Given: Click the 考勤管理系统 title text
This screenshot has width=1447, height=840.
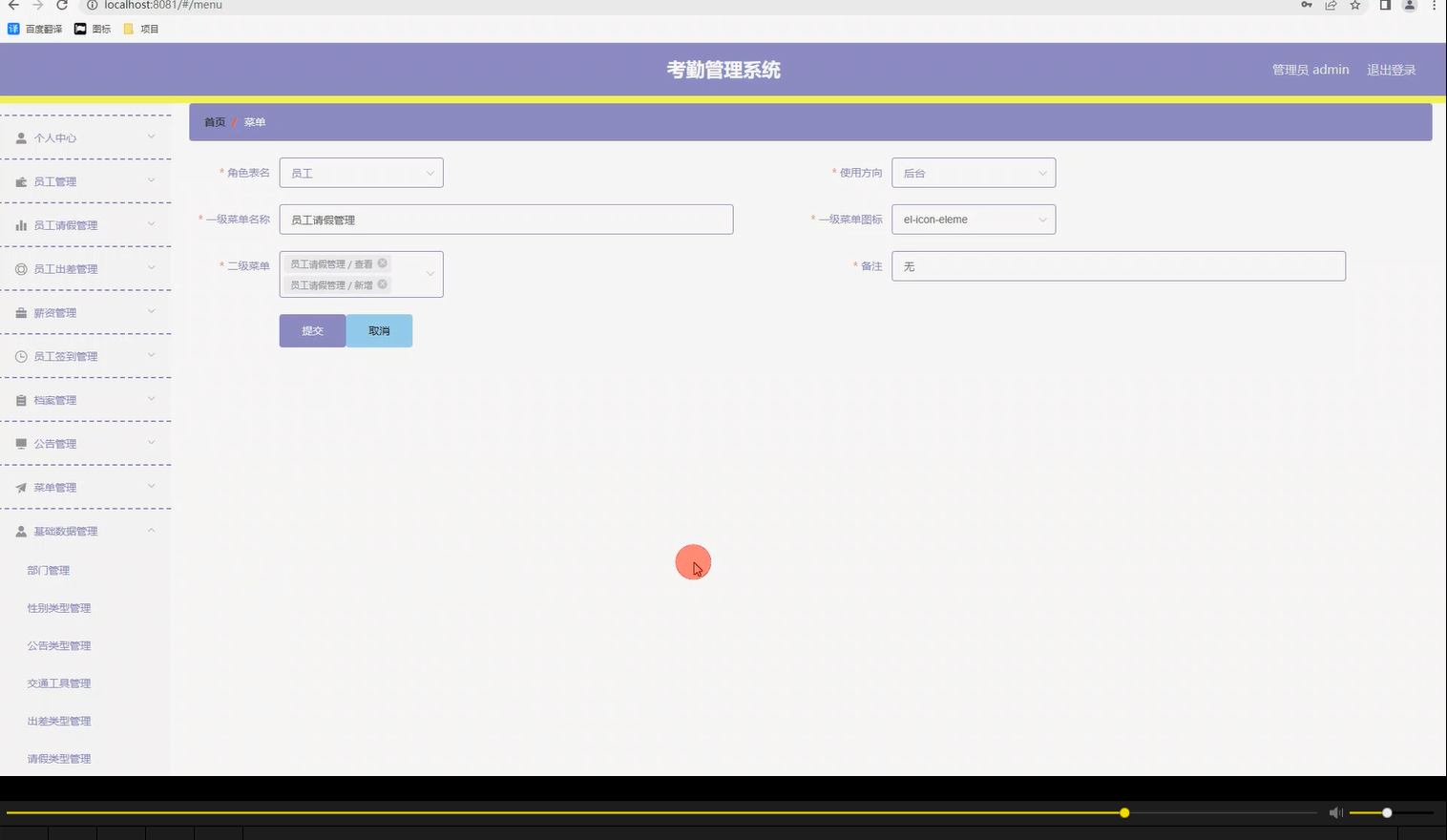Looking at the screenshot, I should point(723,70).
